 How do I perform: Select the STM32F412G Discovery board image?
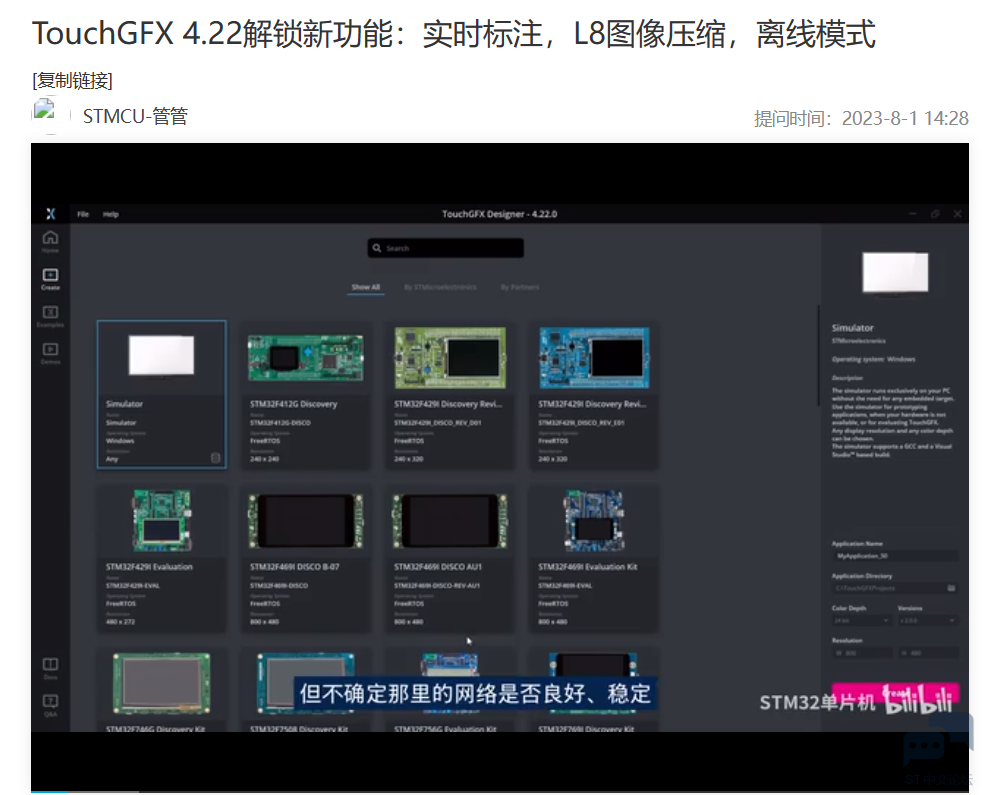[x=306, y=358]
